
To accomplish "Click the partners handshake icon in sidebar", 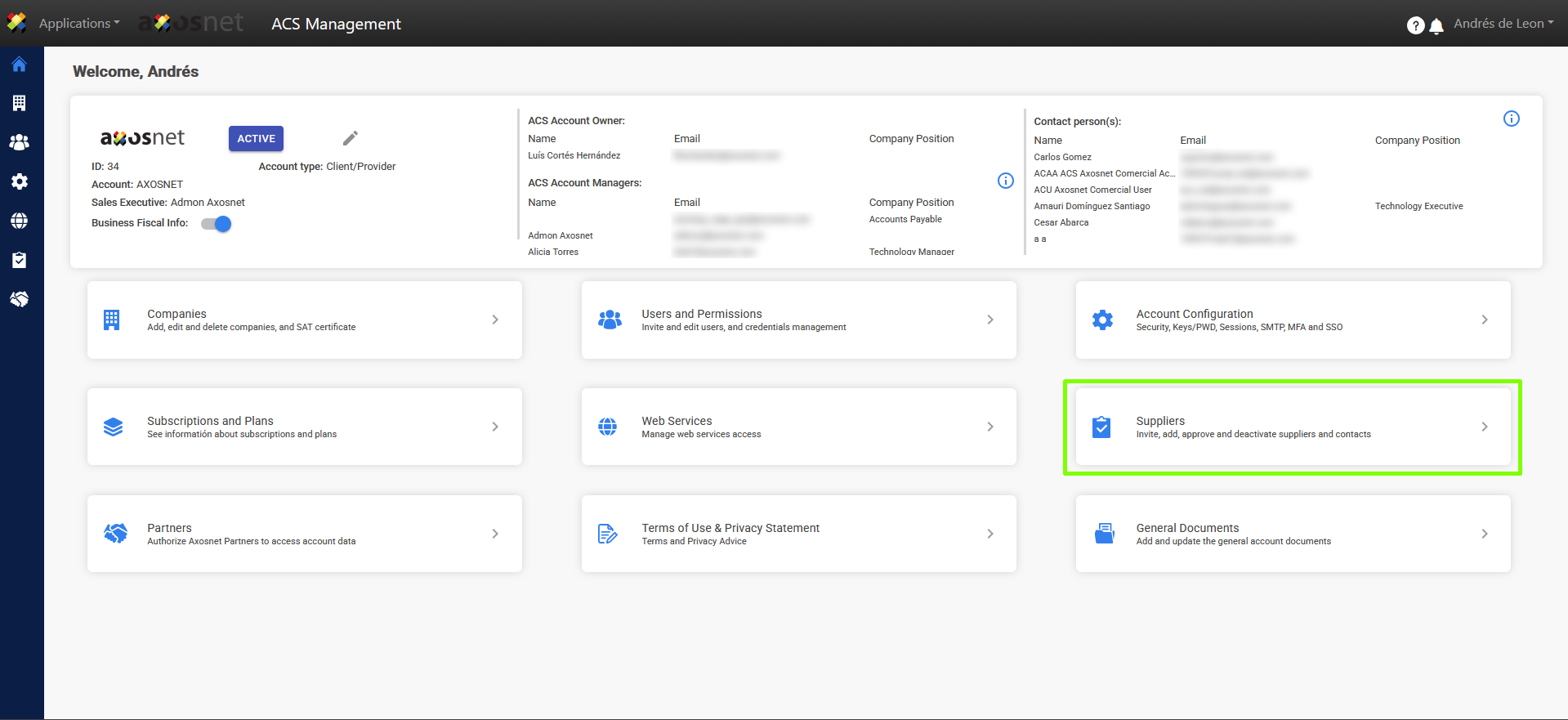I will tap(20, 299).
